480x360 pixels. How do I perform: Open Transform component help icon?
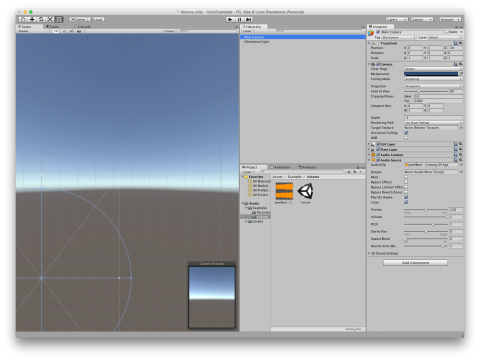click(456, 43)
